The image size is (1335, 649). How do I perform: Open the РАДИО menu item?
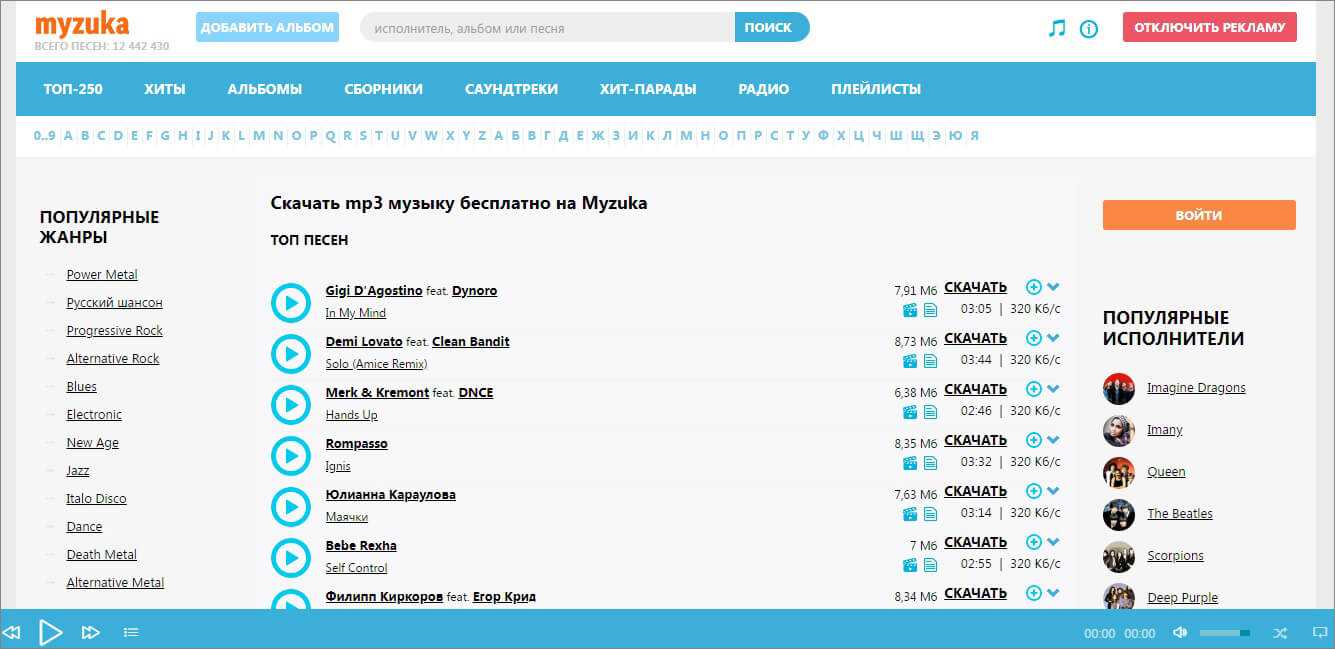tap(764, 89)
